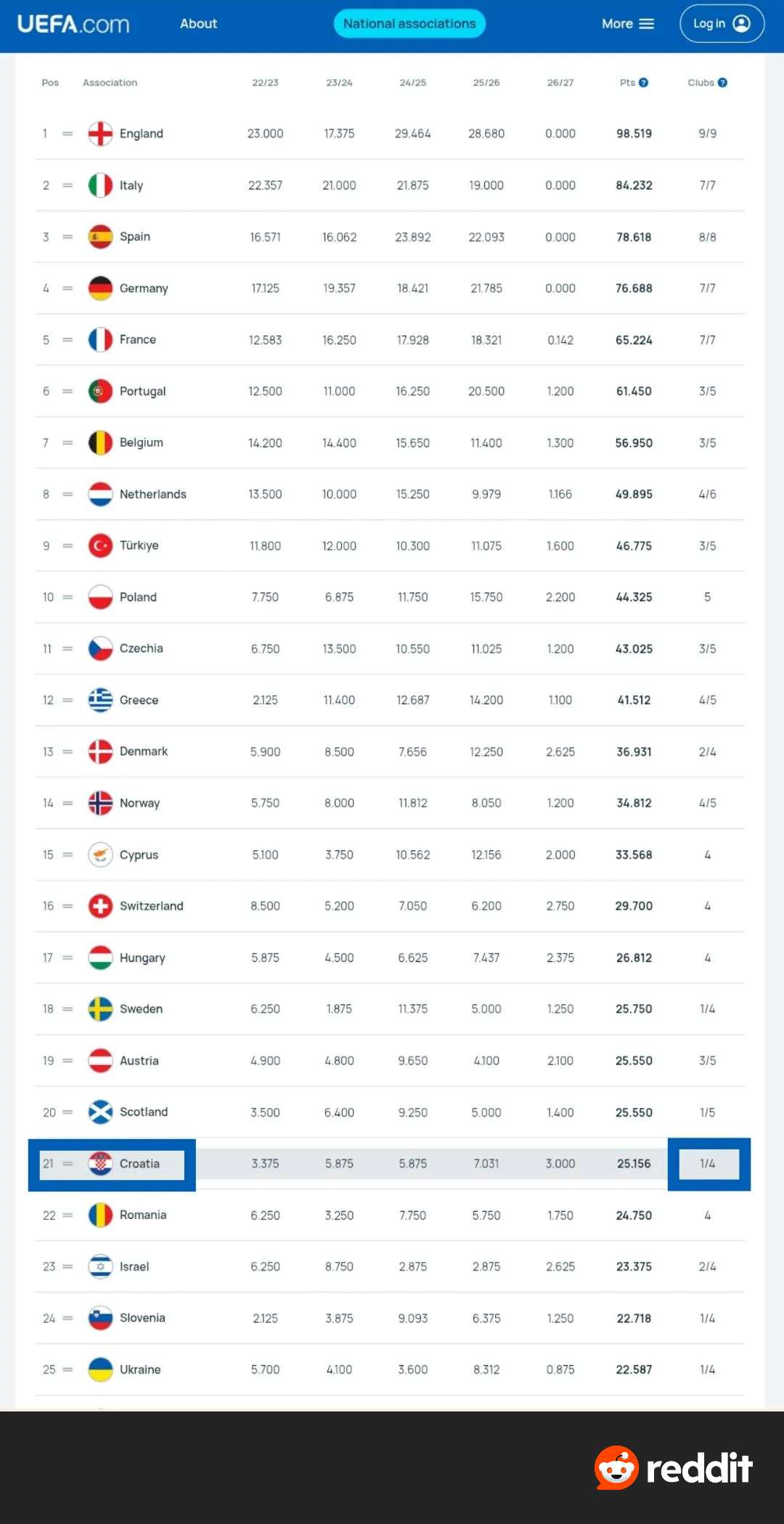This screenshot has width=784, height=1524.
Task: Click the 25/26 season column header
Action: (486, 83)
